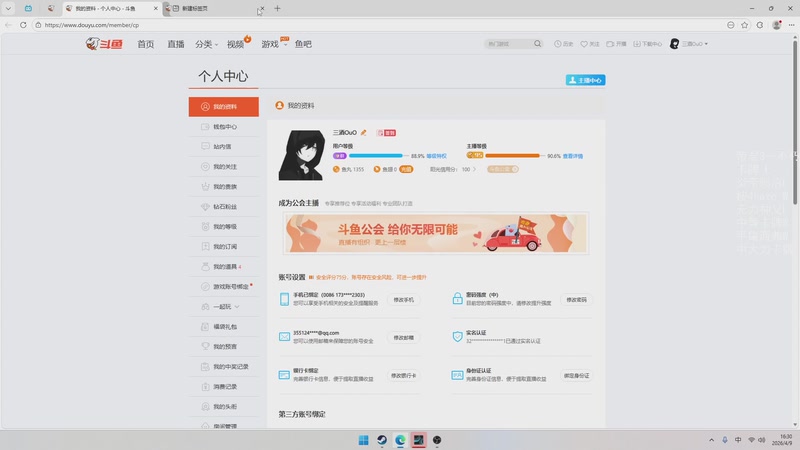Viewport: 800px width, 450px height.
Task: Click the sunshine credit score arrow
Action: (x=474, y=169)
